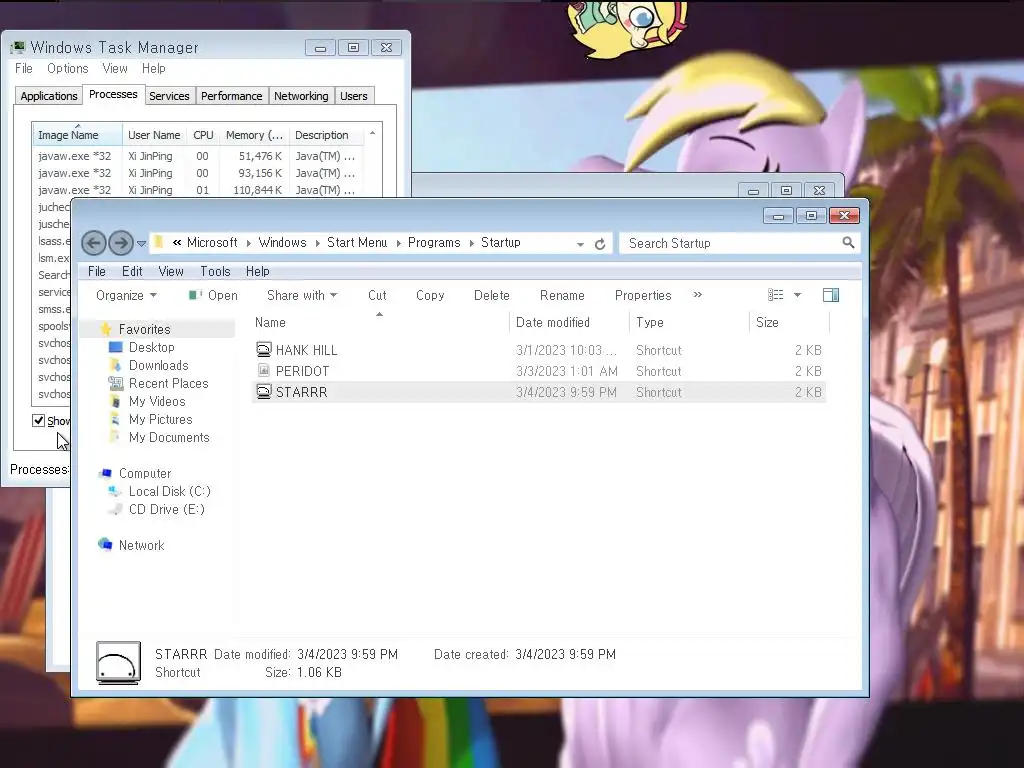1024x768 pixels.
Task: Click the magnifier search icon
Action: pyautogui.click(x=848, y=242)
